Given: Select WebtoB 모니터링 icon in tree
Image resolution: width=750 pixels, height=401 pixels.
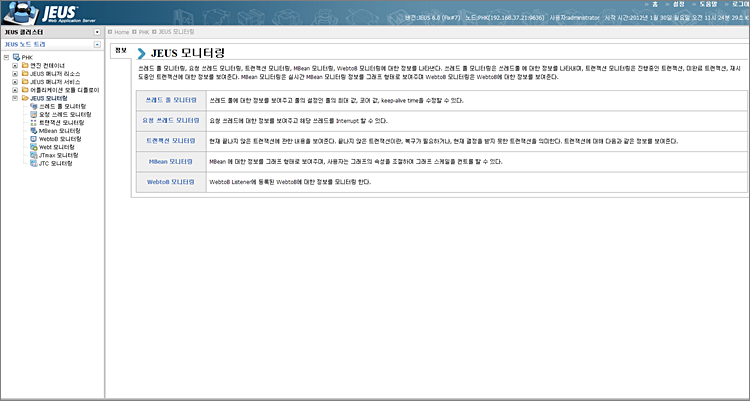Looking at the screenshot, I should 33,139.
